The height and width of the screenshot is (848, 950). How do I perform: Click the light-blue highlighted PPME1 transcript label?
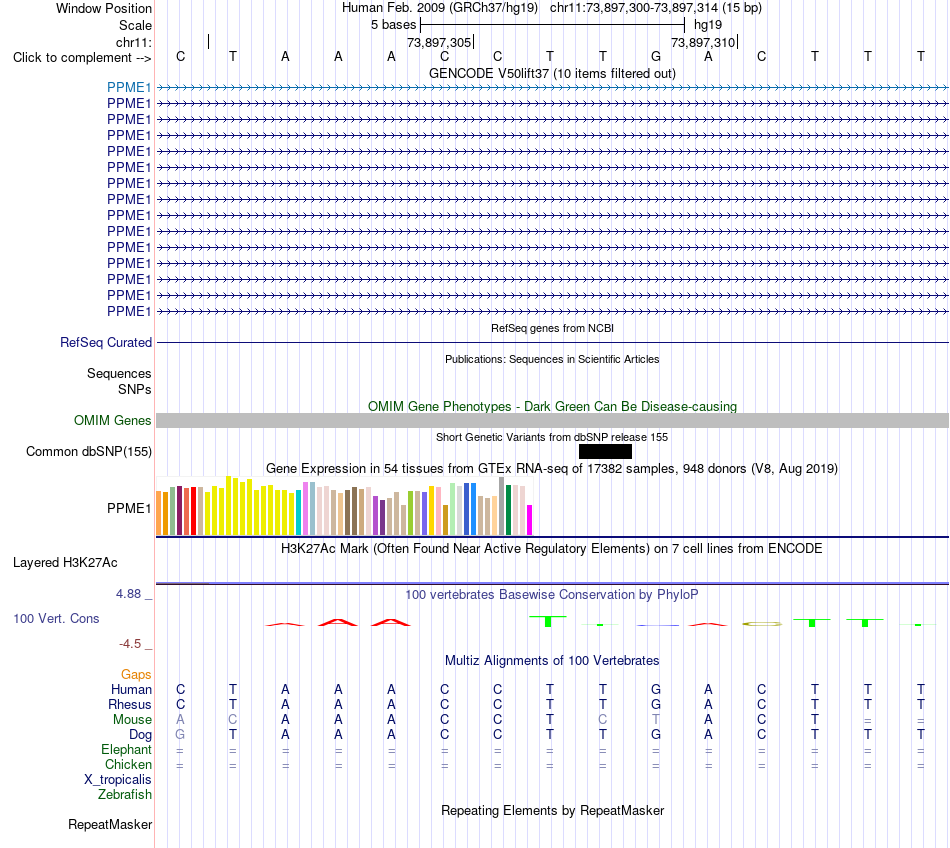coord(129,88)
